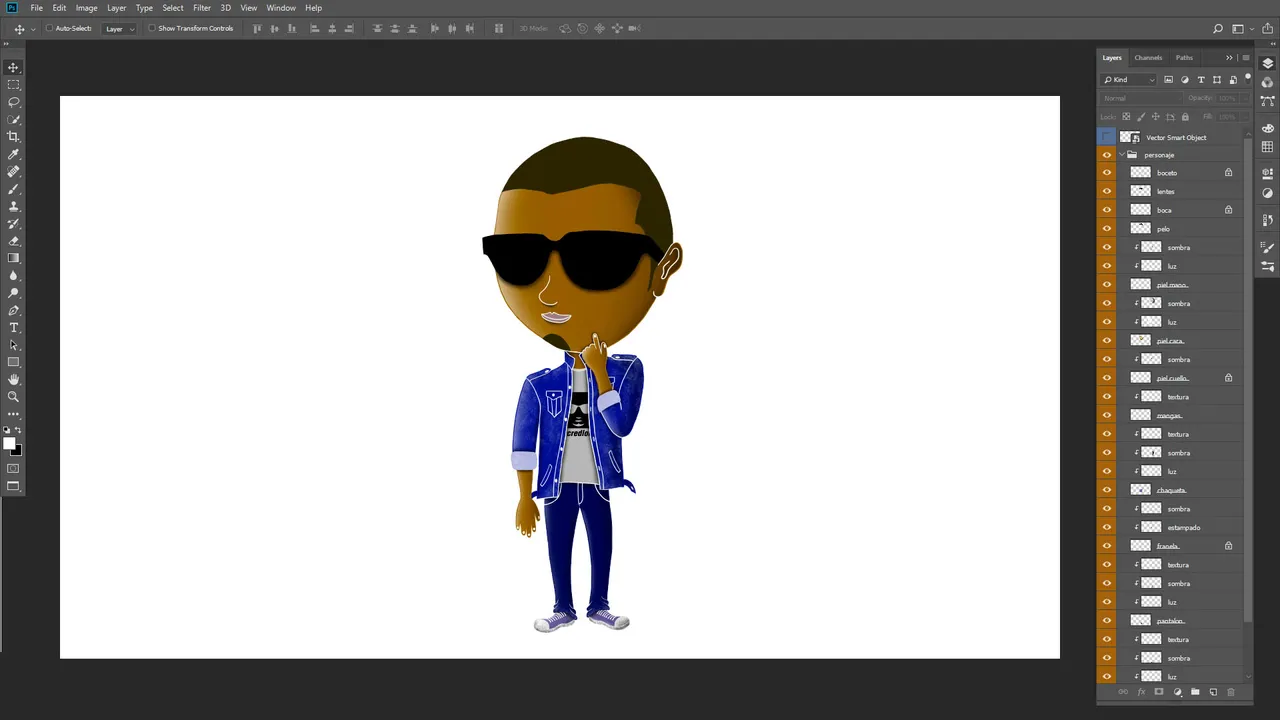
Task: Open the Kind filter dropdown
Action: [1129, 80]
